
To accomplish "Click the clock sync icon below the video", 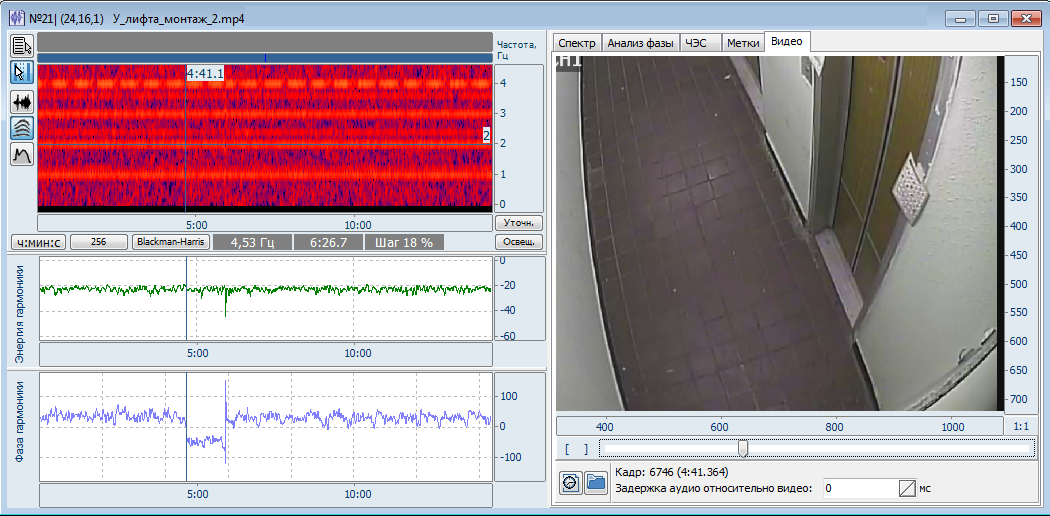I will click(570, 482).
